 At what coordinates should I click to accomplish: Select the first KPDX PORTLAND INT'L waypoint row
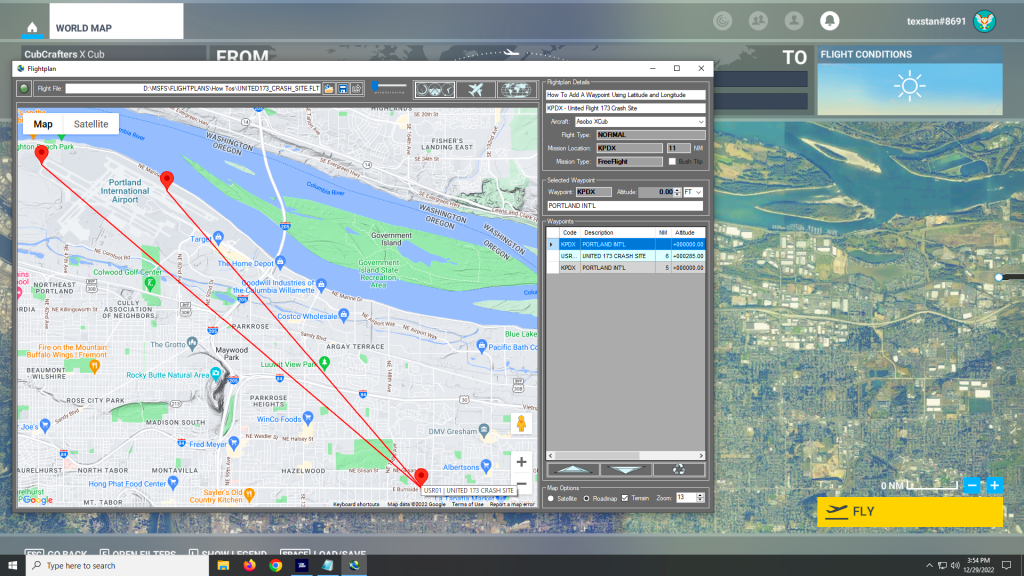click(x=626, y=244)
